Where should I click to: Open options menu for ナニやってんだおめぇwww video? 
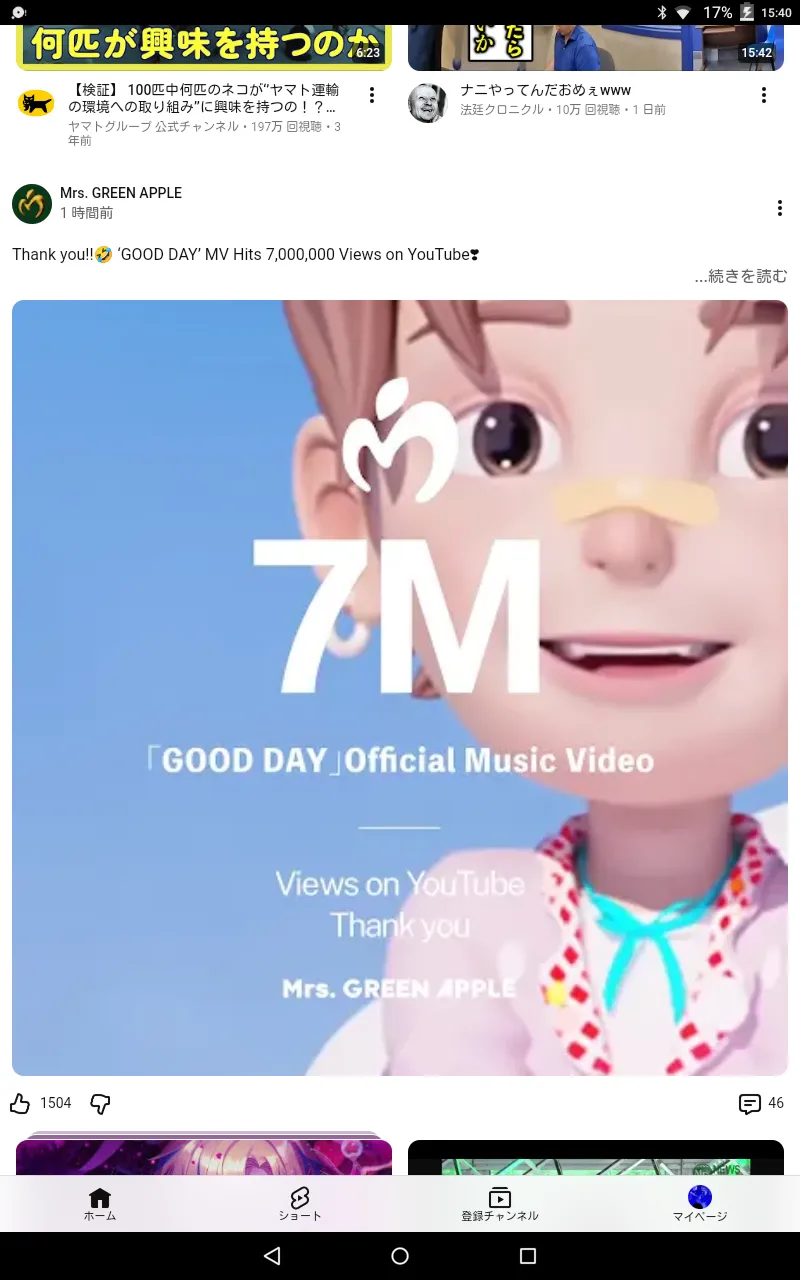tap(763, 95)
